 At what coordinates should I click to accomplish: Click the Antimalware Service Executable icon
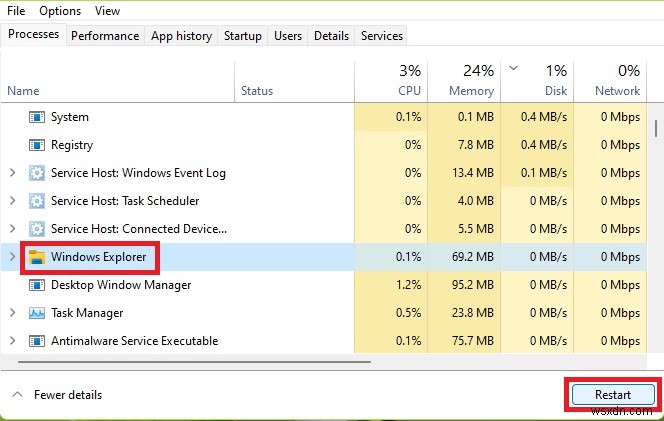pyautogui.click(x=37, y=341)
